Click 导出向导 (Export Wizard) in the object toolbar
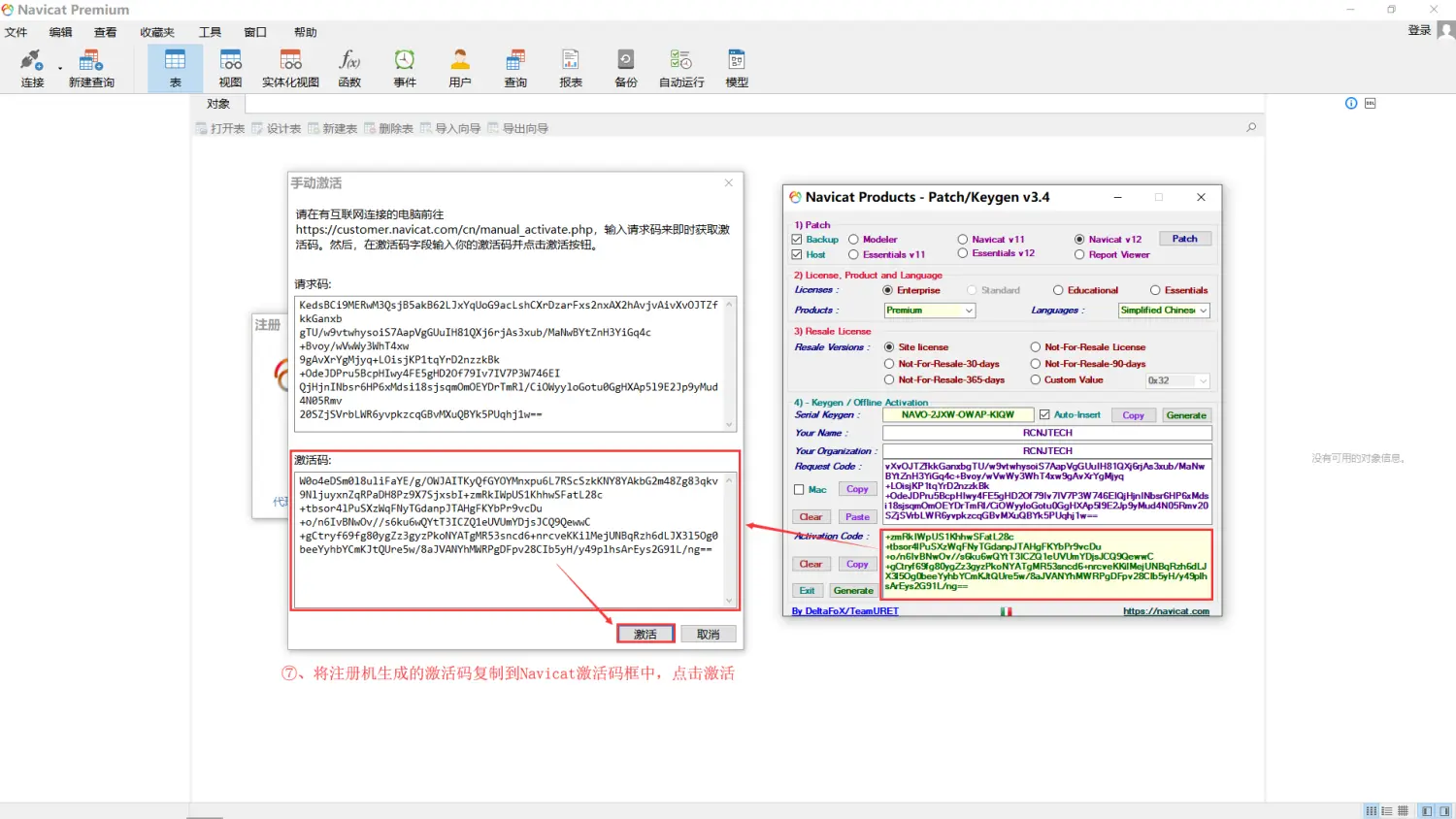 pos(518,128)
